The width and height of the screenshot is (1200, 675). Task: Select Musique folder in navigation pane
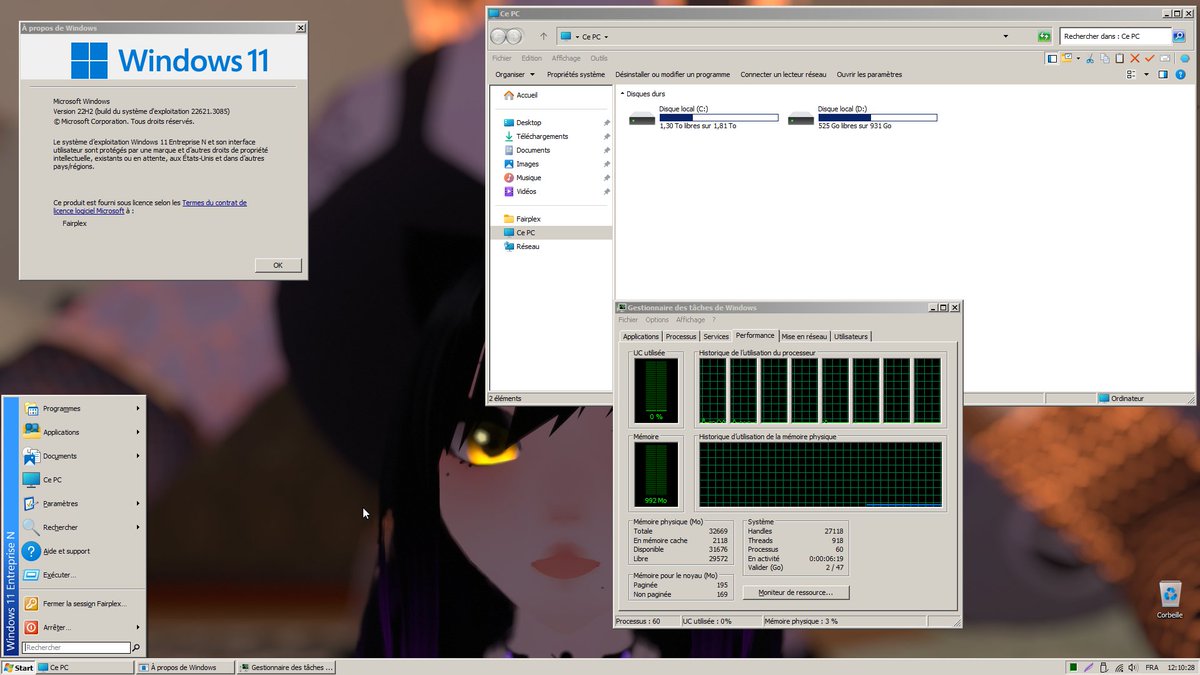pos(522,177)
